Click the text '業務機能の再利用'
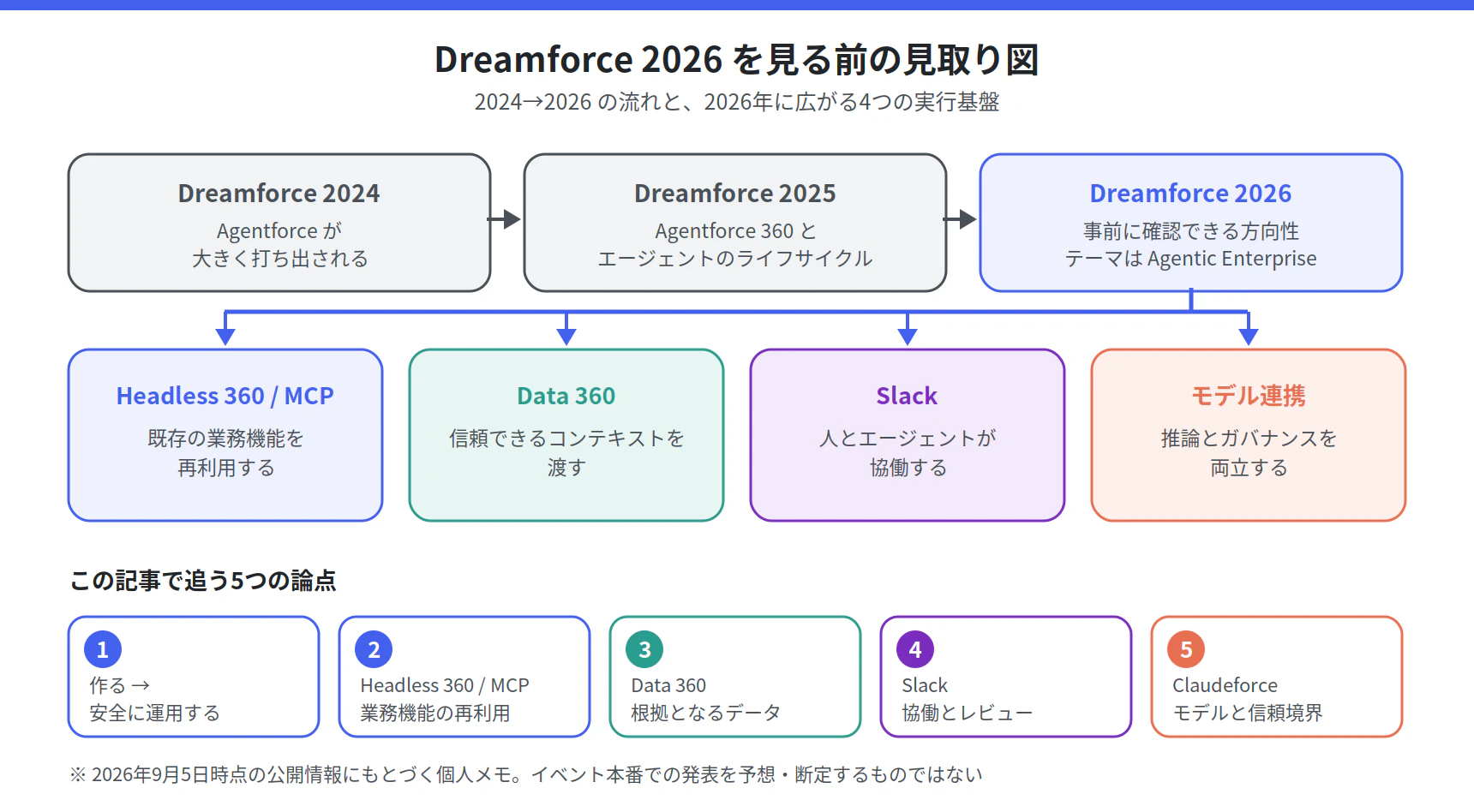Screen dimensions: 1474x812 [435, 713]
